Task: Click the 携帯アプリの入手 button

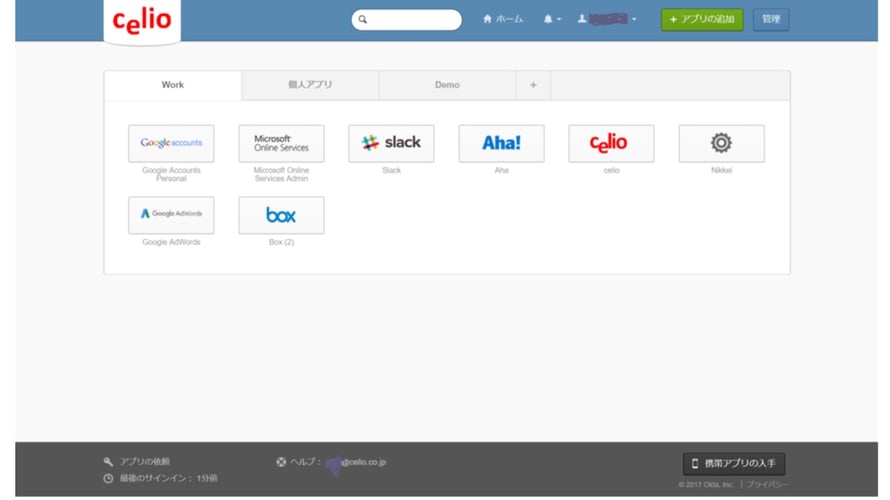Action: tap(734, 464)
